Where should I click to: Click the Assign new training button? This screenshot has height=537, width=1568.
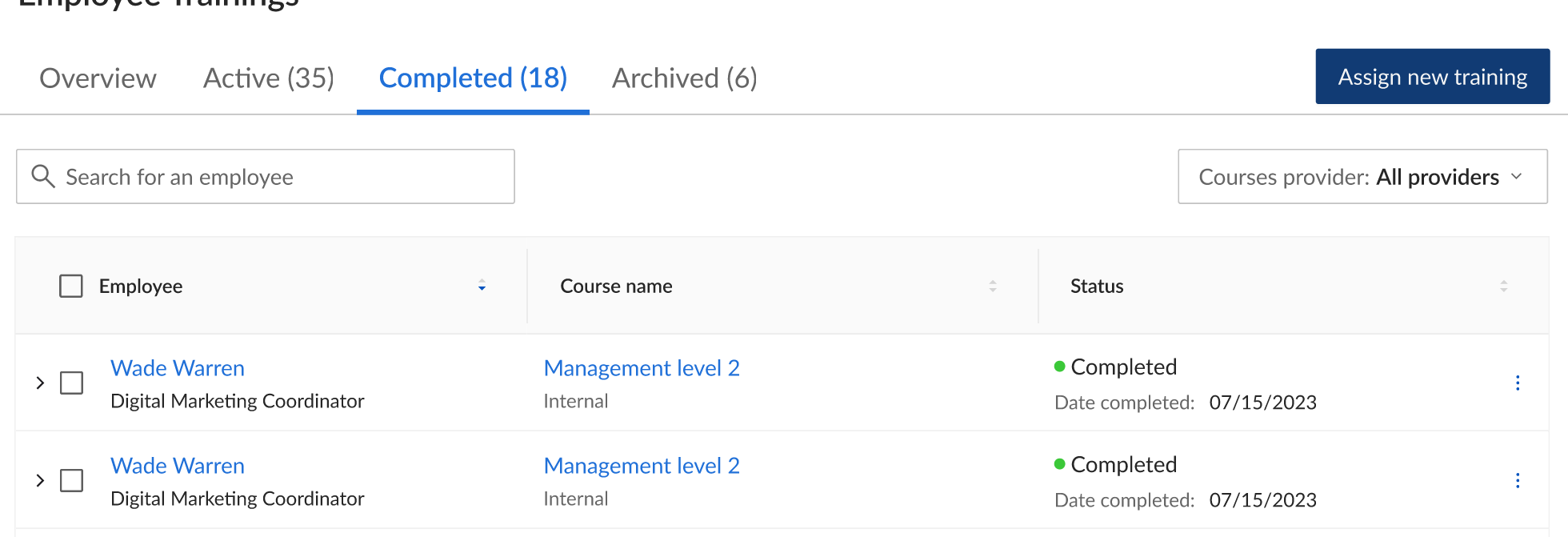pos(1432,77)
